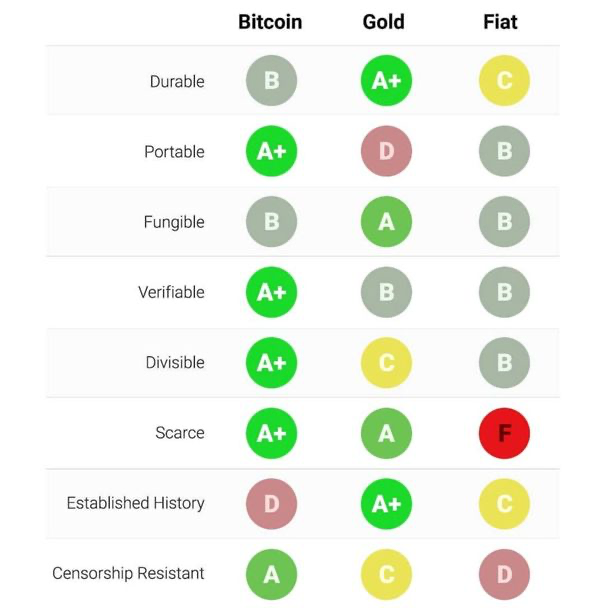600x616 pixels.
Task: Select Gold's Portable D grade circle
Action: (x=386, y=151)
